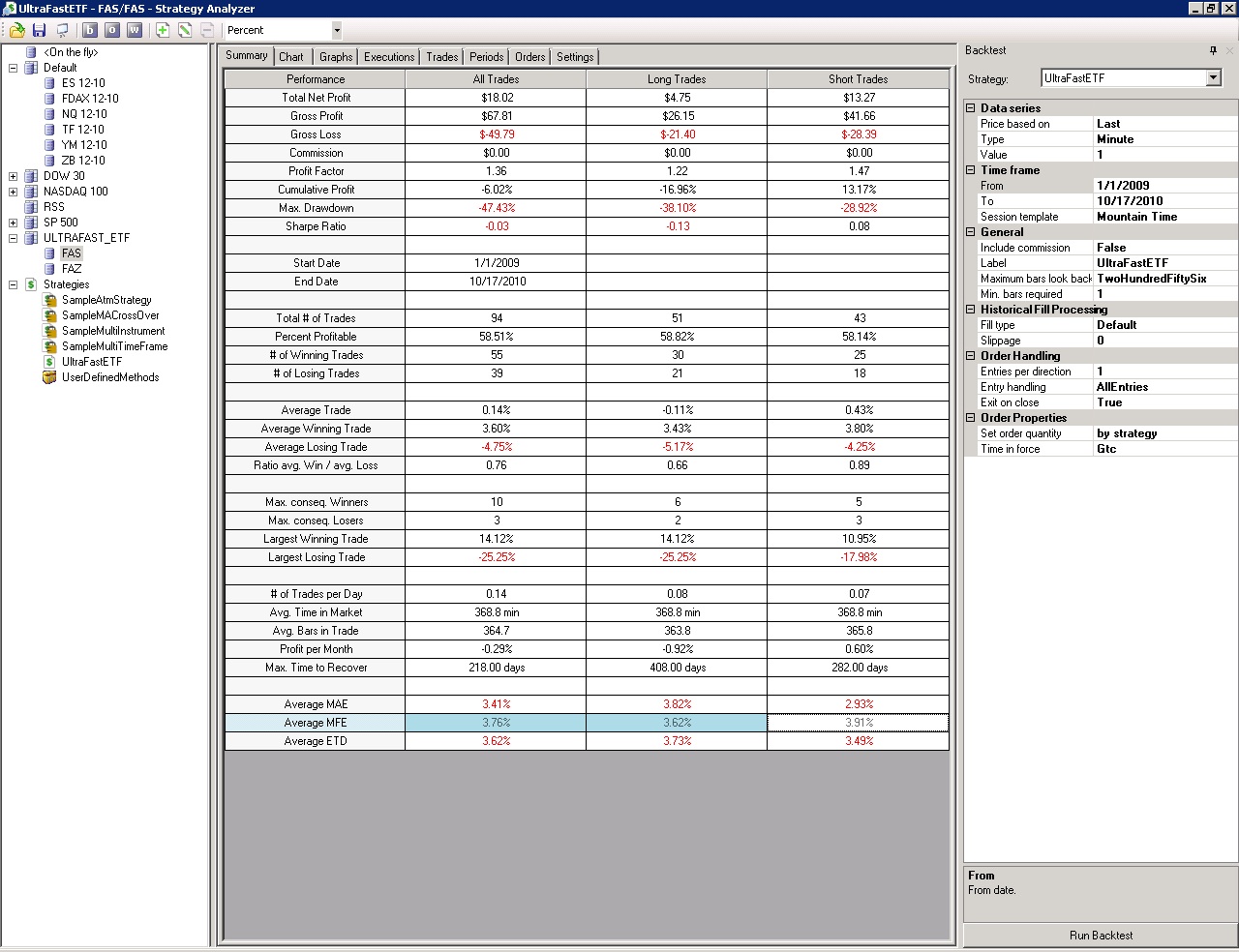This screenshot has height=952, width=1239.
Task: Expand the NASDAQ 100 tree node
Action: tap(13, 192)
